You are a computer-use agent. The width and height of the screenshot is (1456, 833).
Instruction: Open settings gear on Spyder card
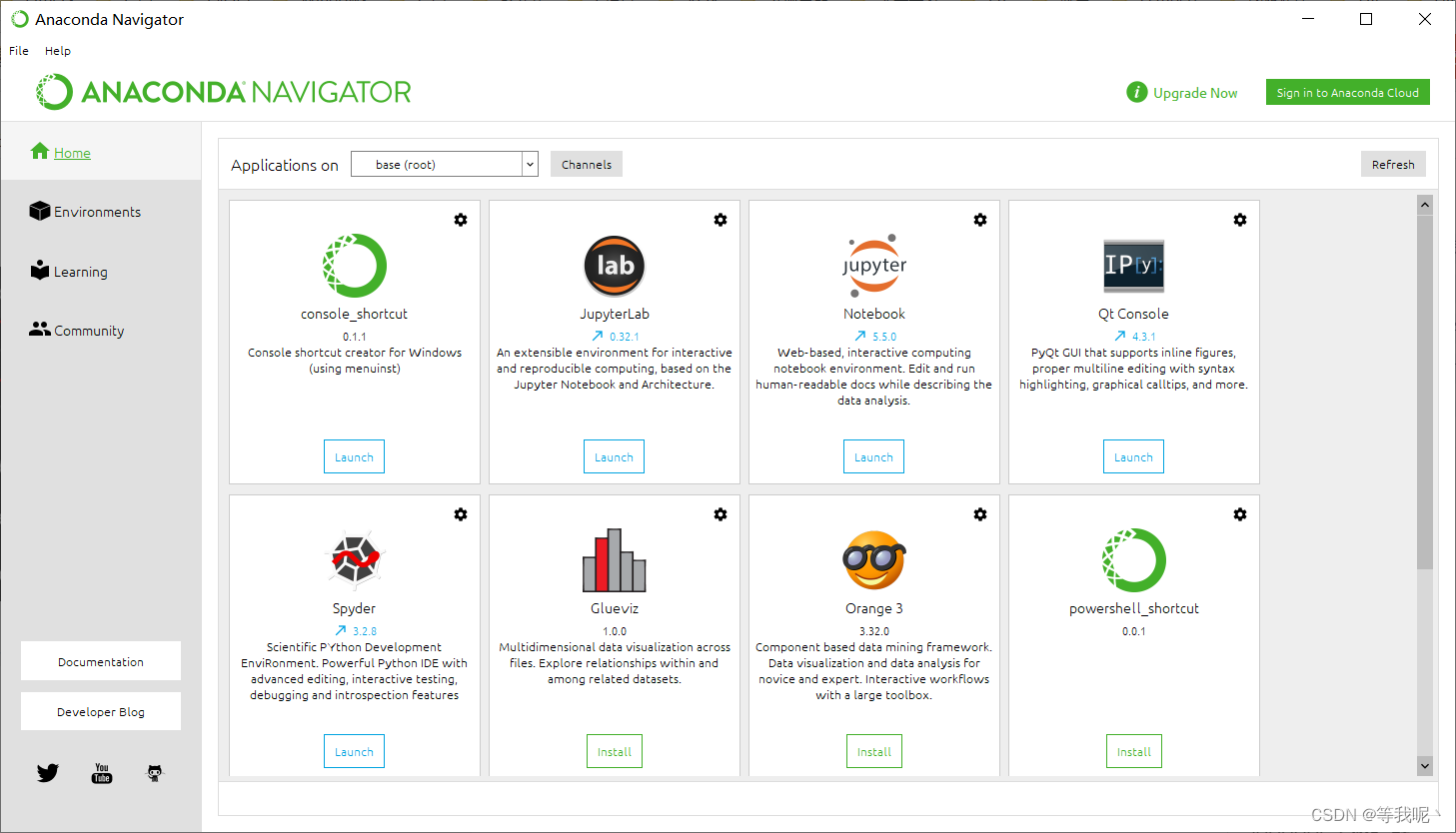pos(461,514)
